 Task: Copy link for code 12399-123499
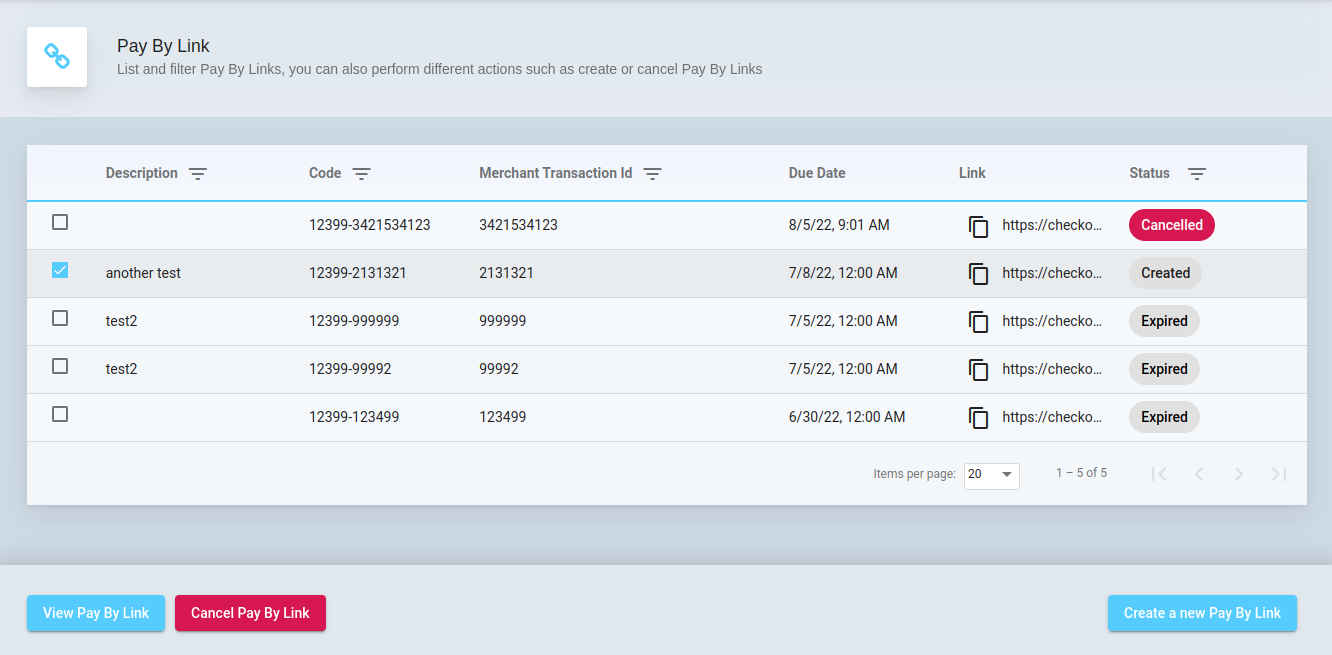click(978, 418)
